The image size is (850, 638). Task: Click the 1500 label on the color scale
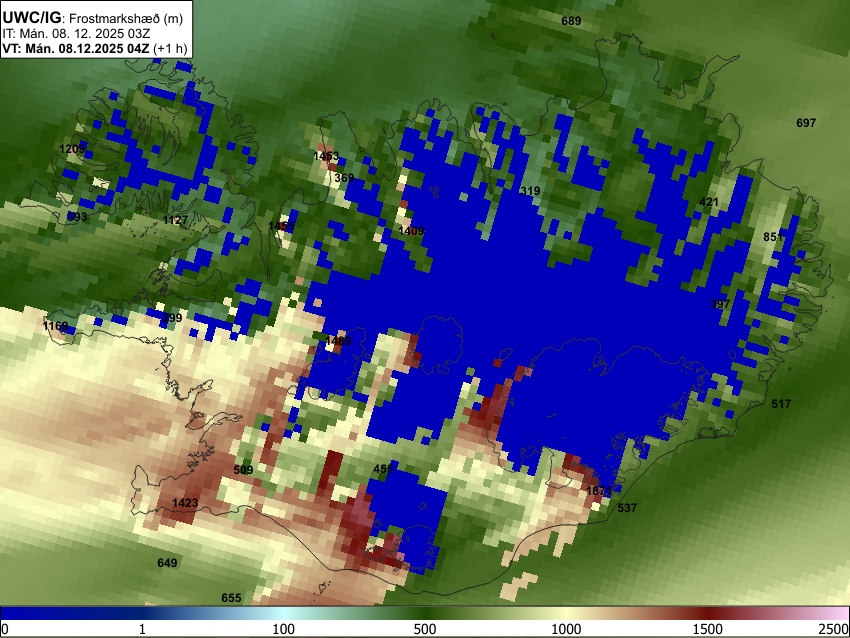708,629
